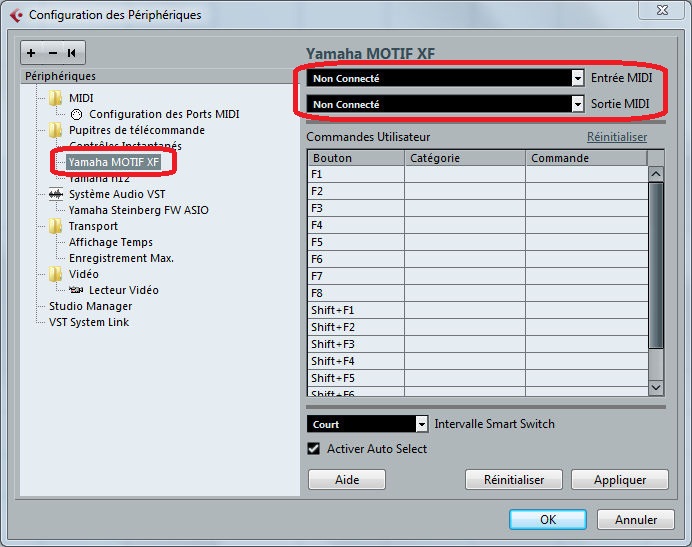Click the add device plus icon

(x=32, y=53)
